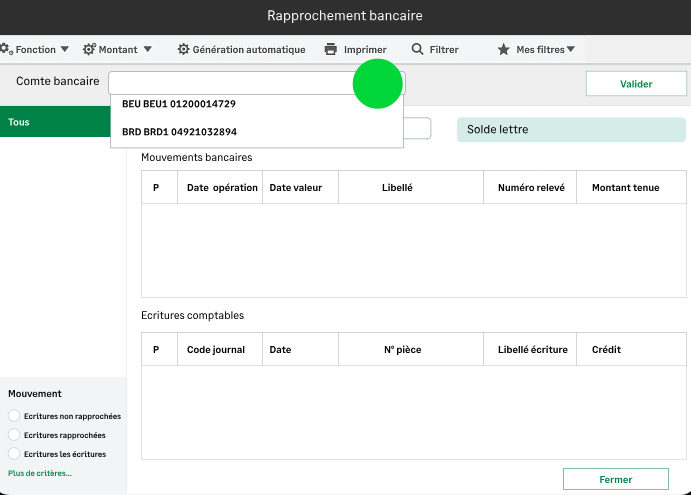Viewport: 691px width, 495px height.
Task: Choose BEU BEU1 01200014729 account option
Action: pyautogui.click(x=179, y=104)
